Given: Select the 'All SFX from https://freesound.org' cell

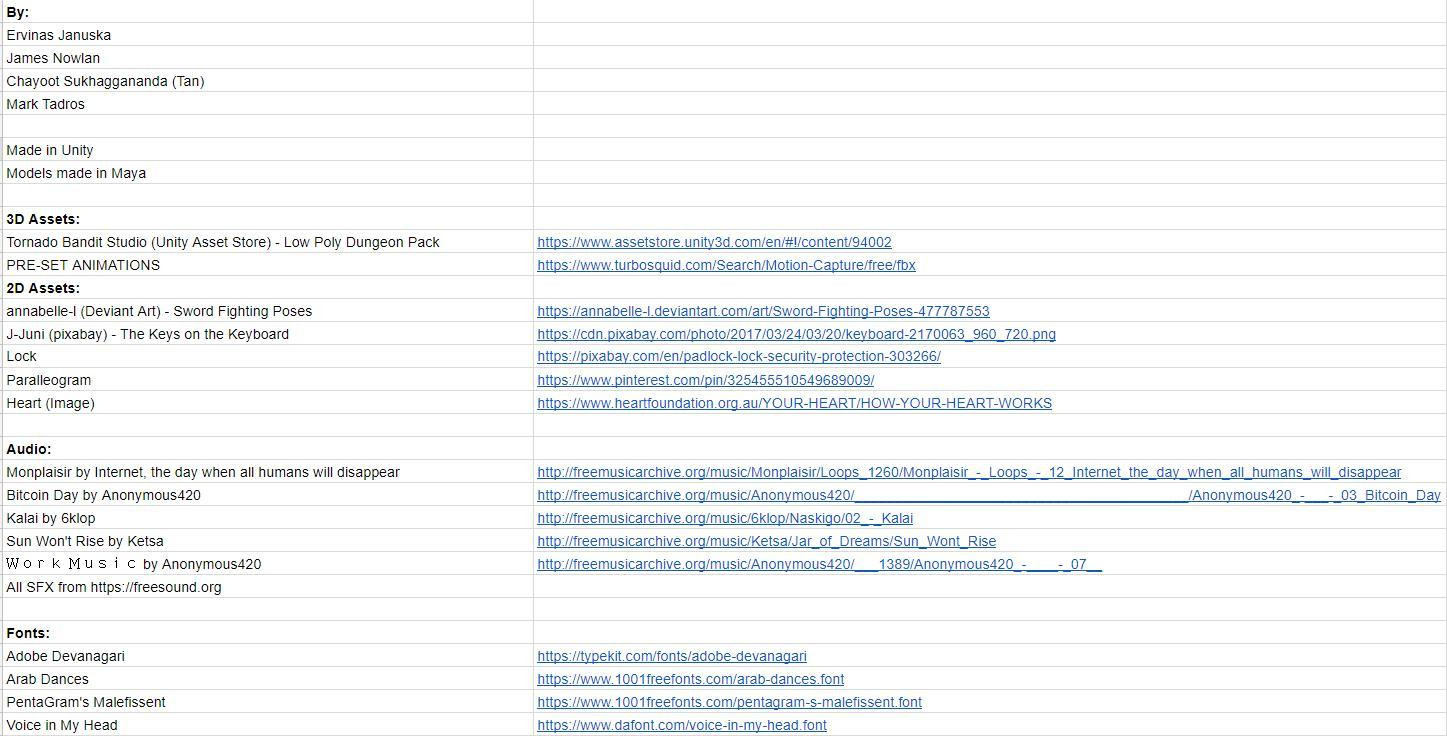Looking at the screenshot, I should click(268, 587).
